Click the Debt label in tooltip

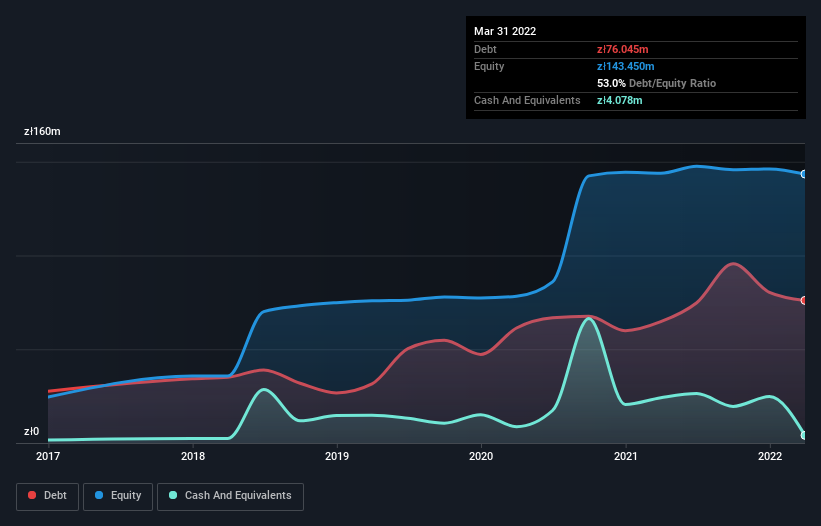pyautogui.click(x=485, y=49)
